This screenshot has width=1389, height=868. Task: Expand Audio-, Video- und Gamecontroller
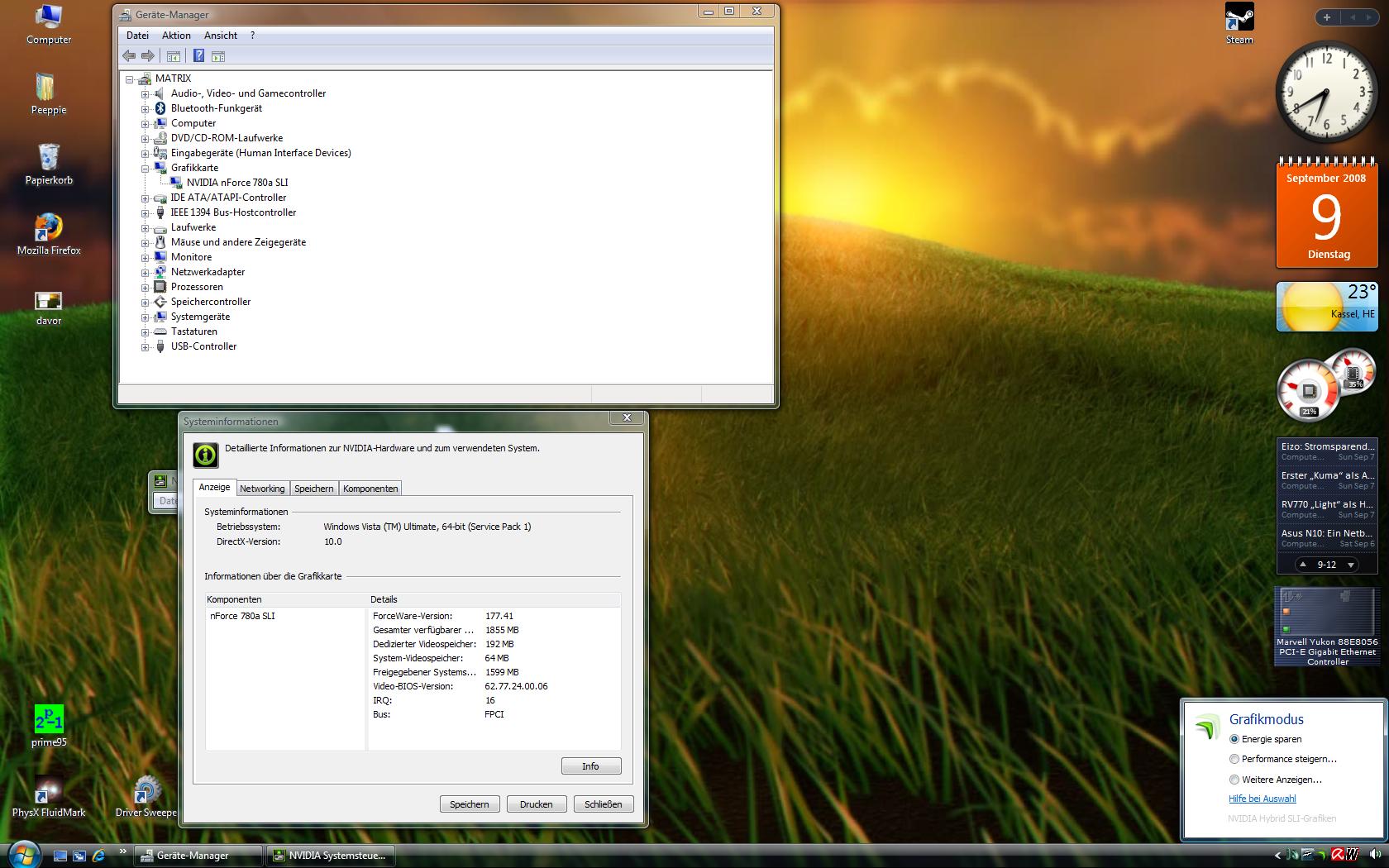[x=145, y=94]
